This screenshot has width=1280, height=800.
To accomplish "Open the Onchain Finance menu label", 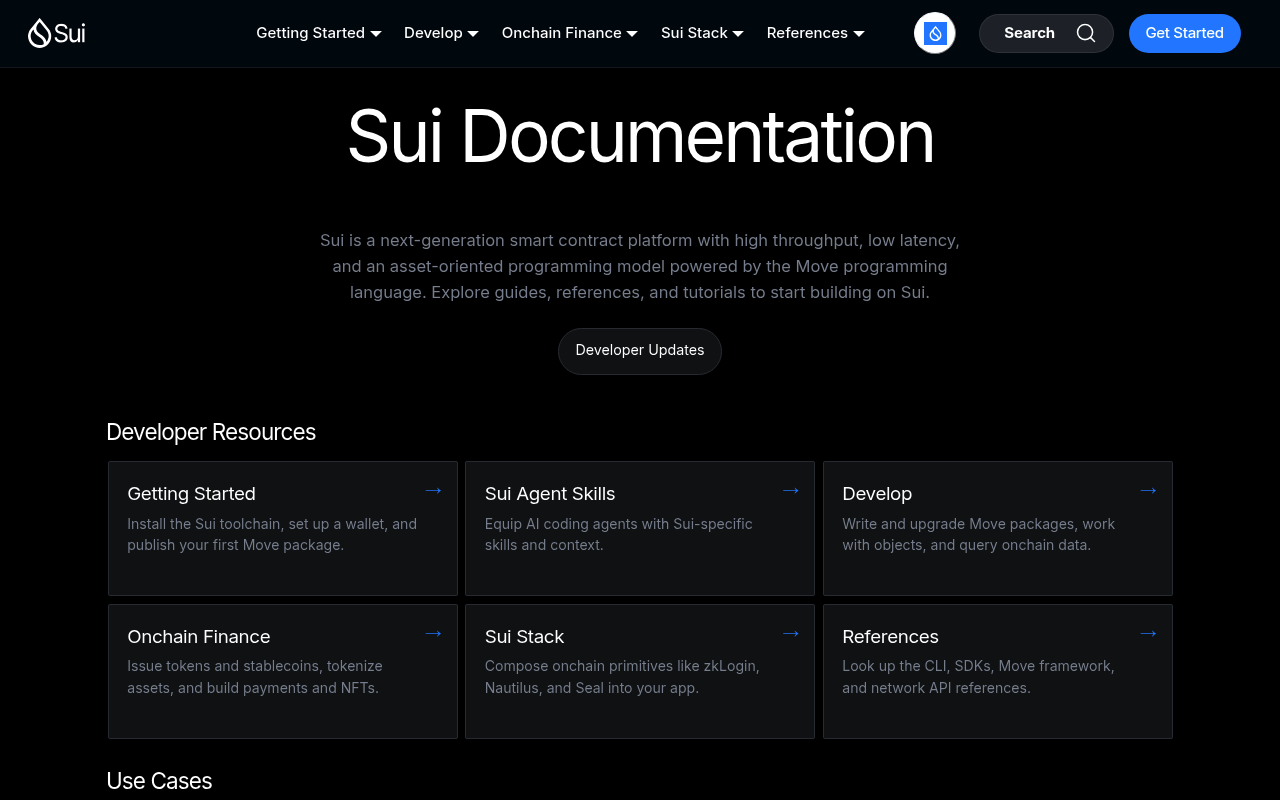I will point(562,33).
